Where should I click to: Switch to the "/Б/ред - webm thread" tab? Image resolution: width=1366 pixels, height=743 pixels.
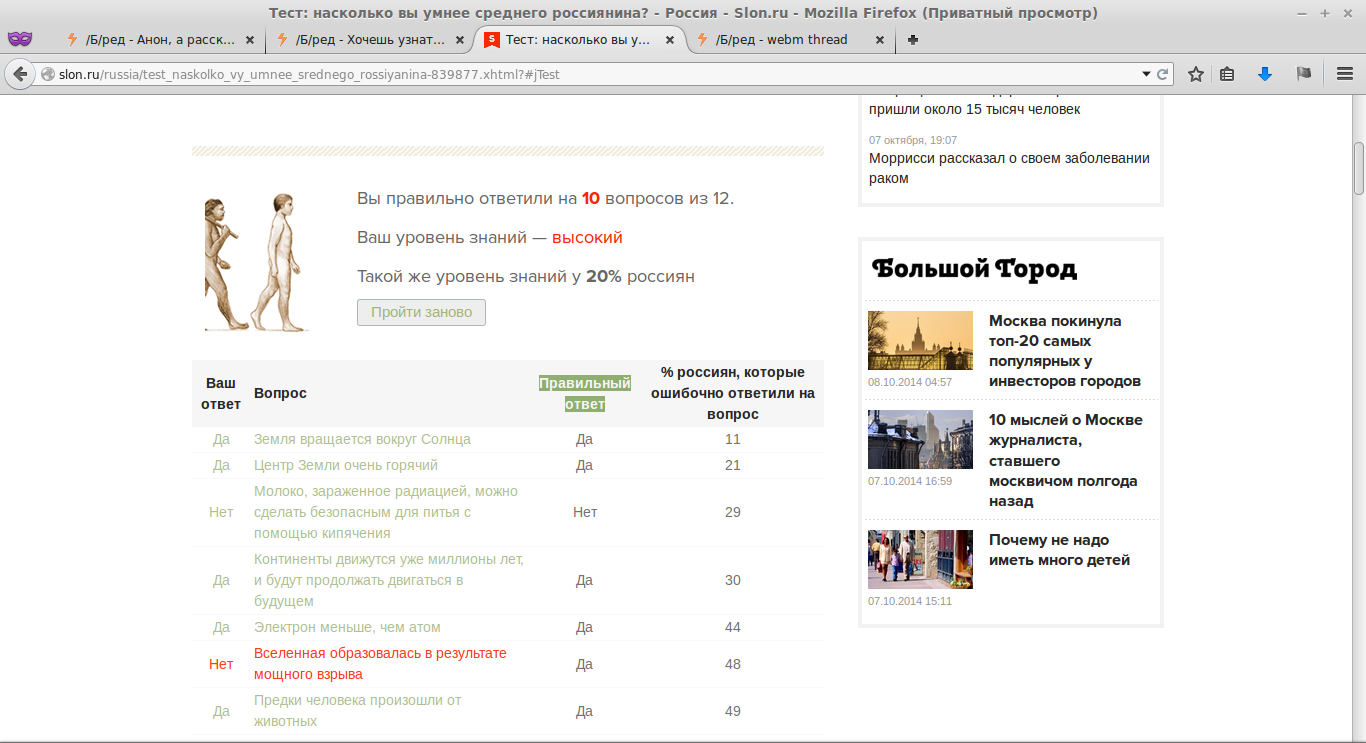click(782, 40)
